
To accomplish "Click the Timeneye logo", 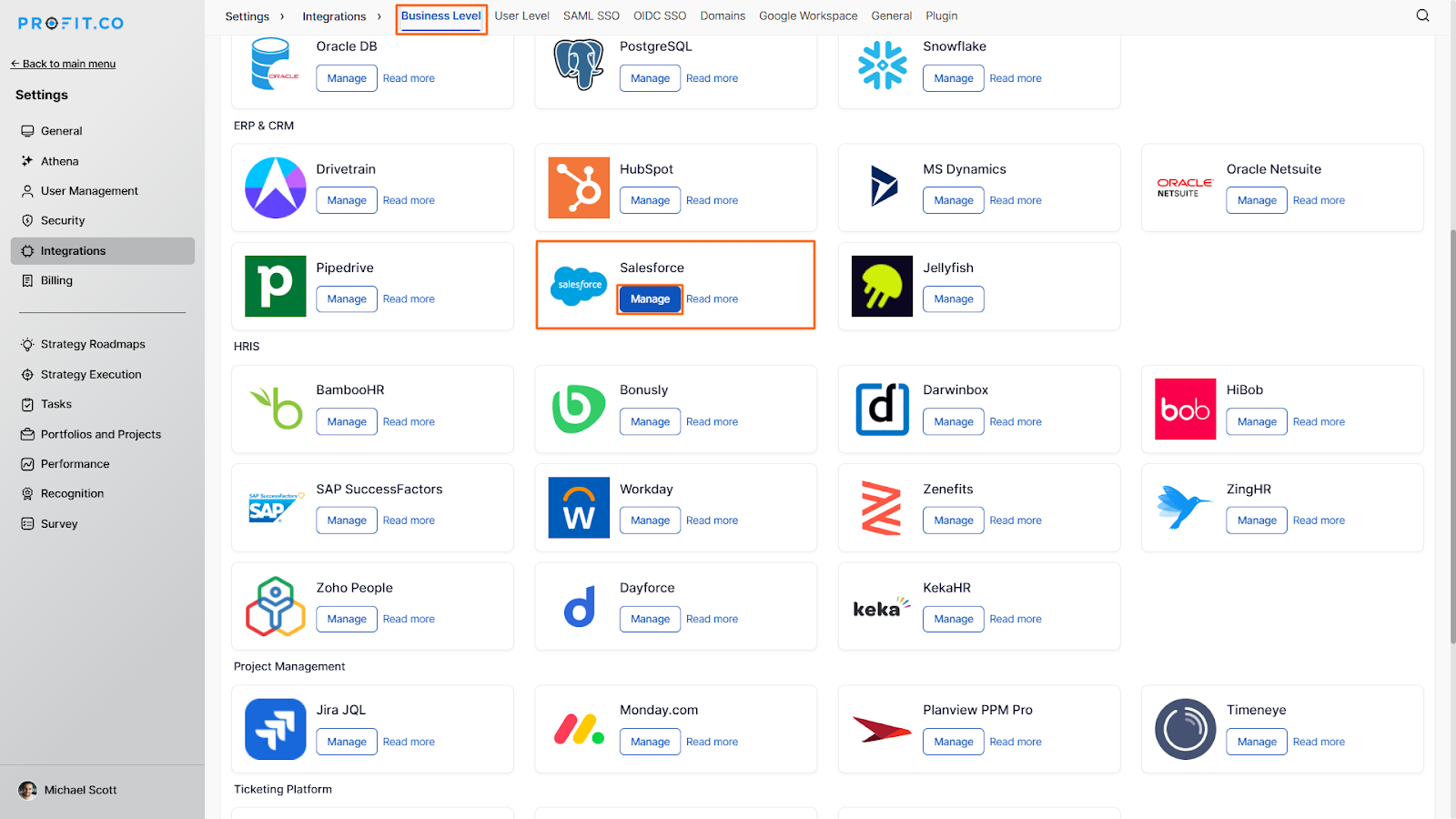I will pyautogui.click(x=1186, y=729).
